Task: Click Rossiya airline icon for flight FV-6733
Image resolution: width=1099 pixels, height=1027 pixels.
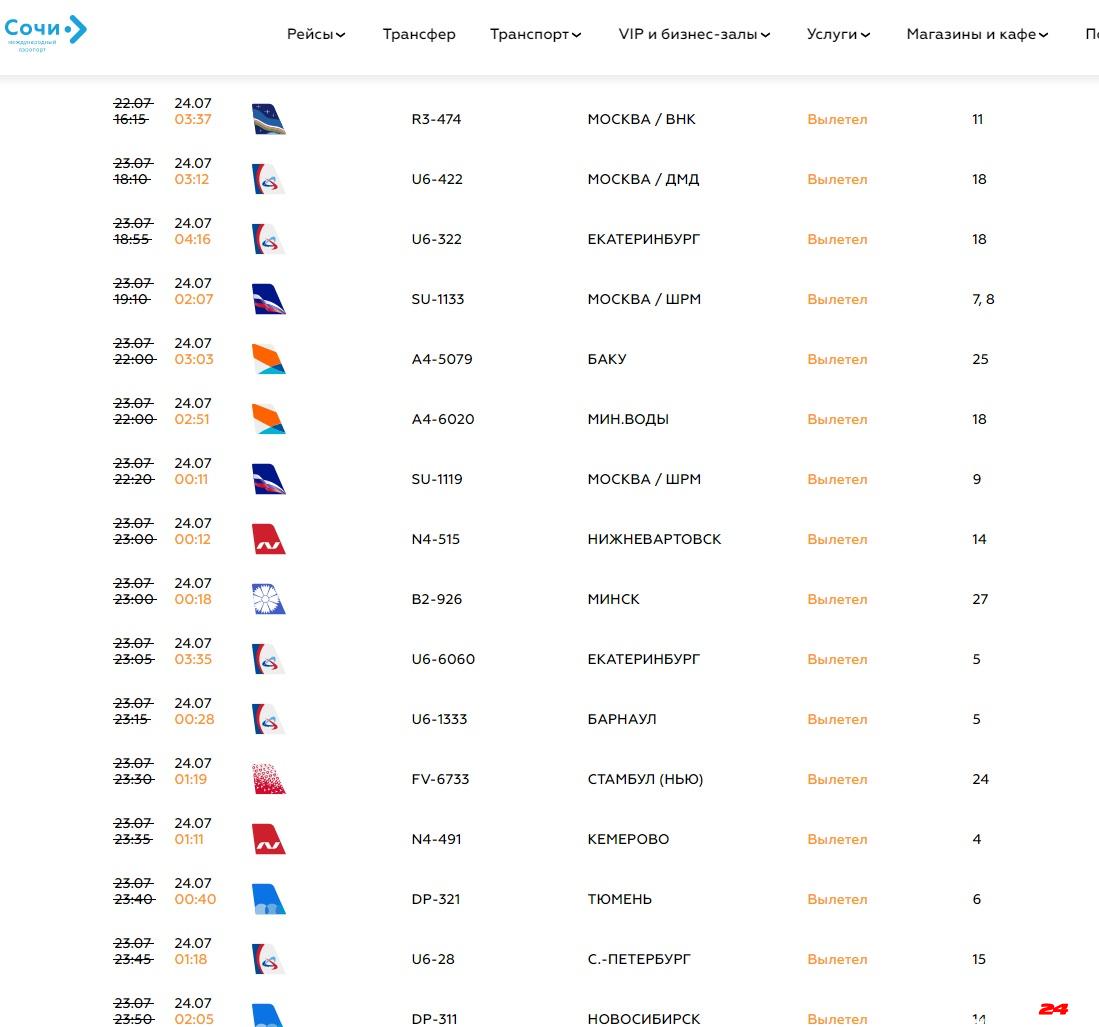Action: point(268,779)
